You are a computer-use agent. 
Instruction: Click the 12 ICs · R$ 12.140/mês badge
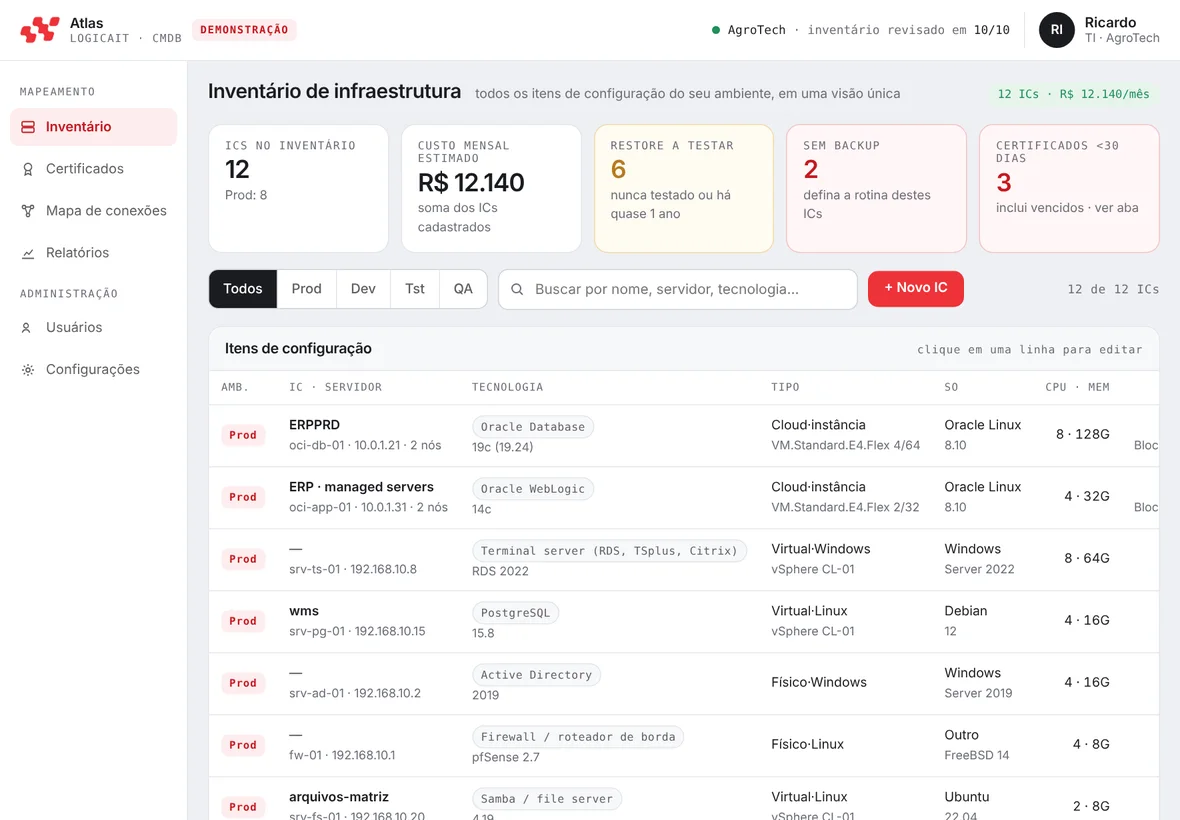1073,94
